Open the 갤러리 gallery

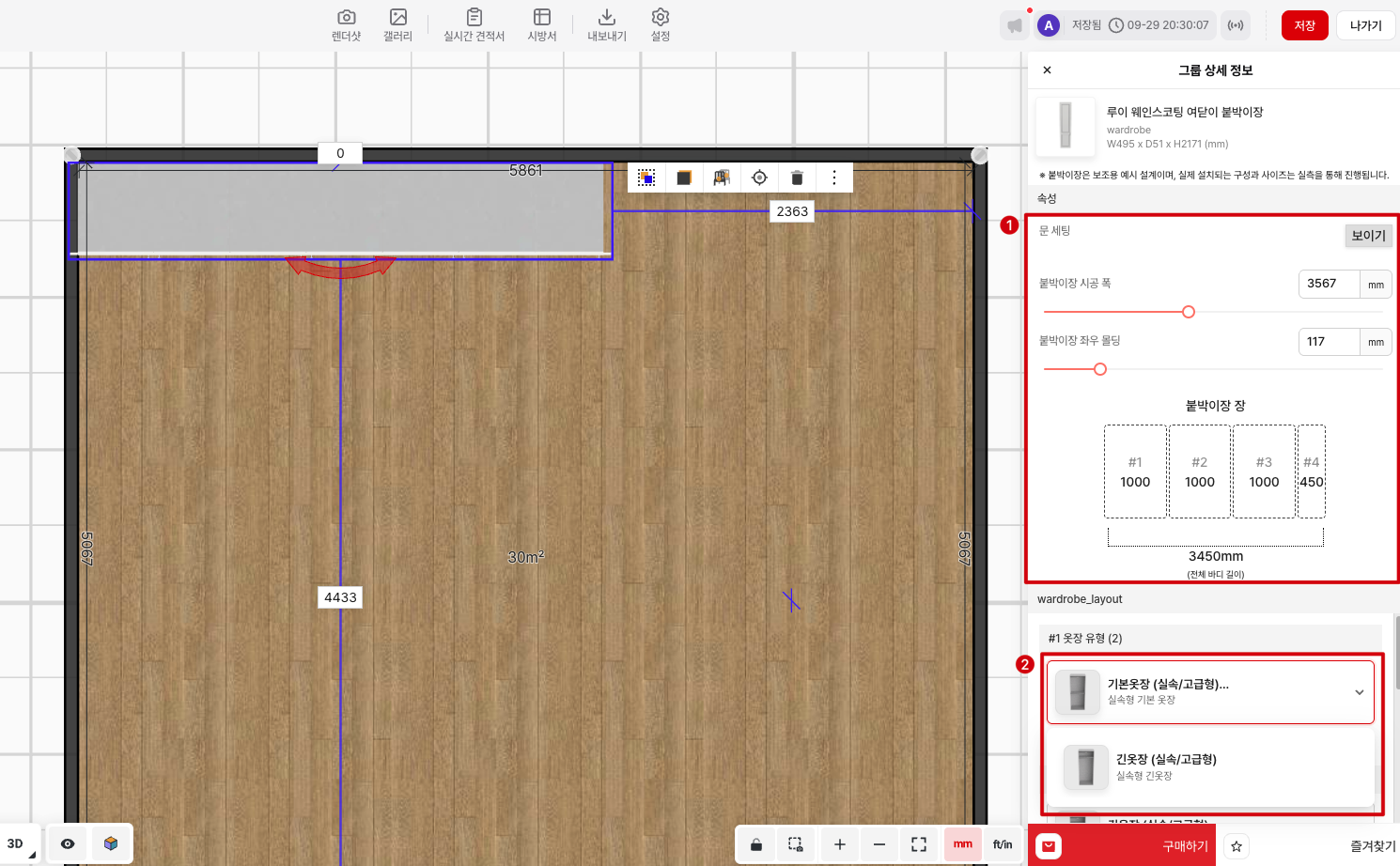[x=397, y=24]
